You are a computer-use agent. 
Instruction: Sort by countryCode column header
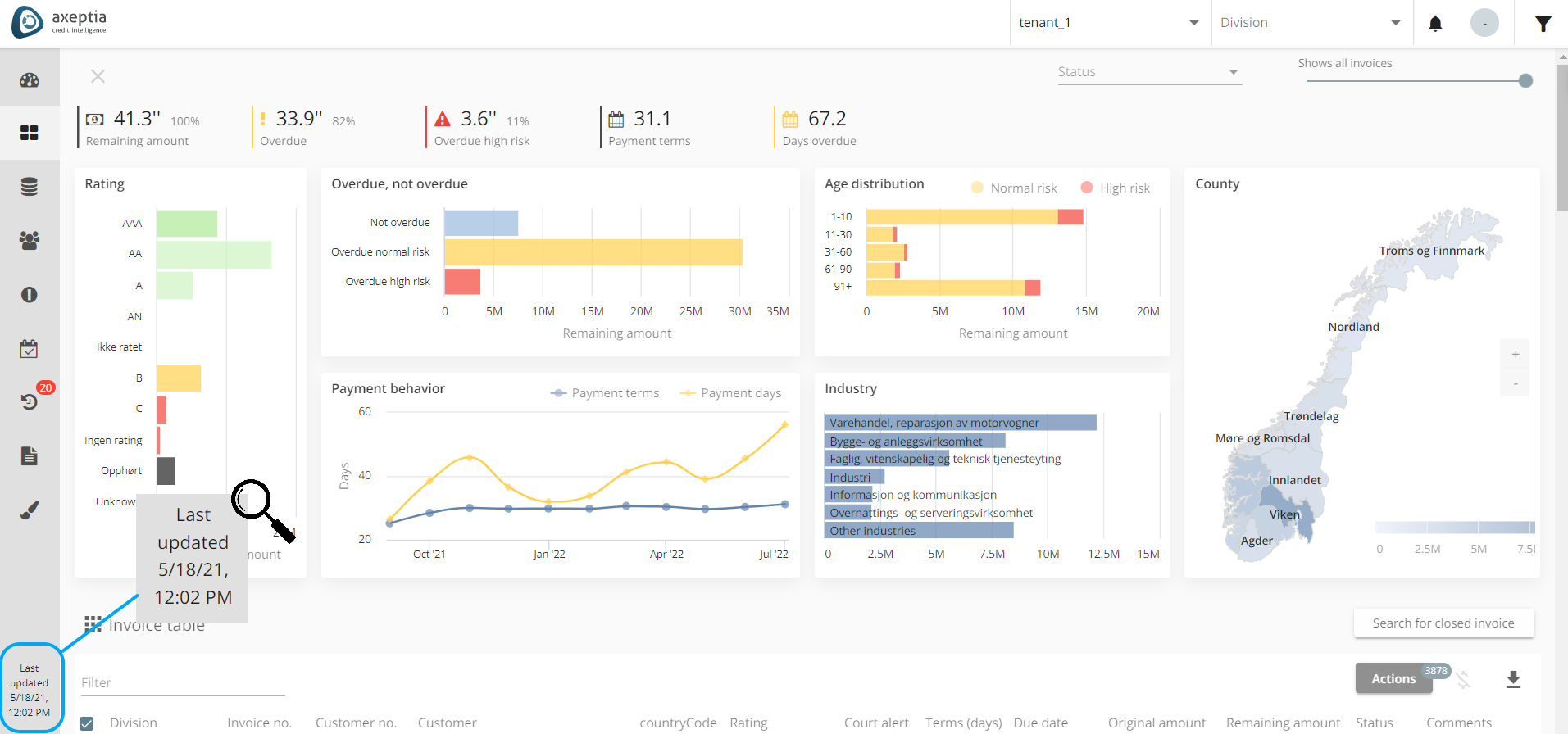pos(678,723)
